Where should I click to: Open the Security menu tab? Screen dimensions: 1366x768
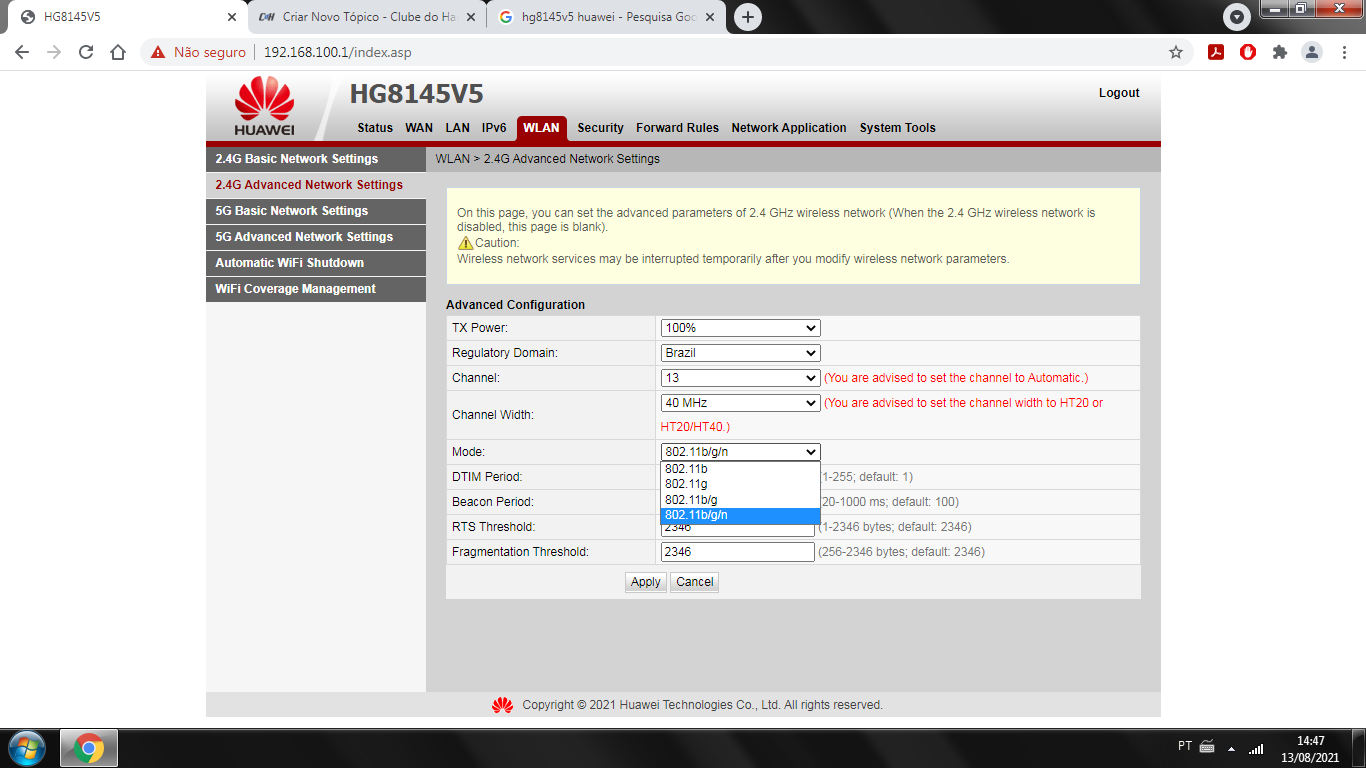point(600,128)
